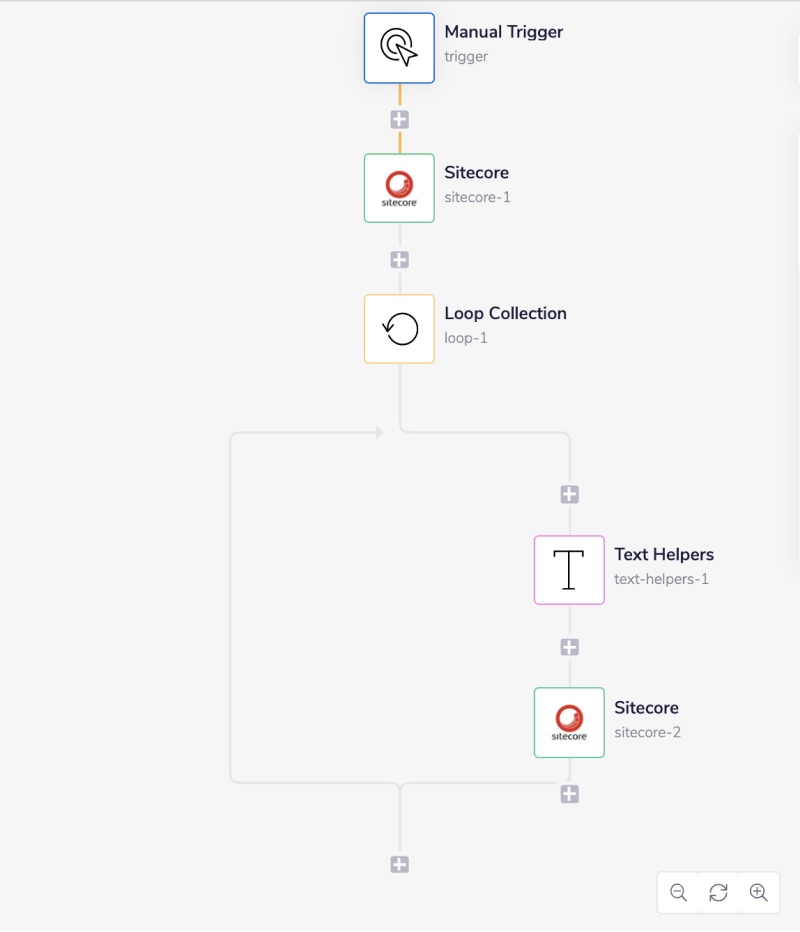Click the reset view refresh icon
Screen dimensions: 800x932
[718, 892]
